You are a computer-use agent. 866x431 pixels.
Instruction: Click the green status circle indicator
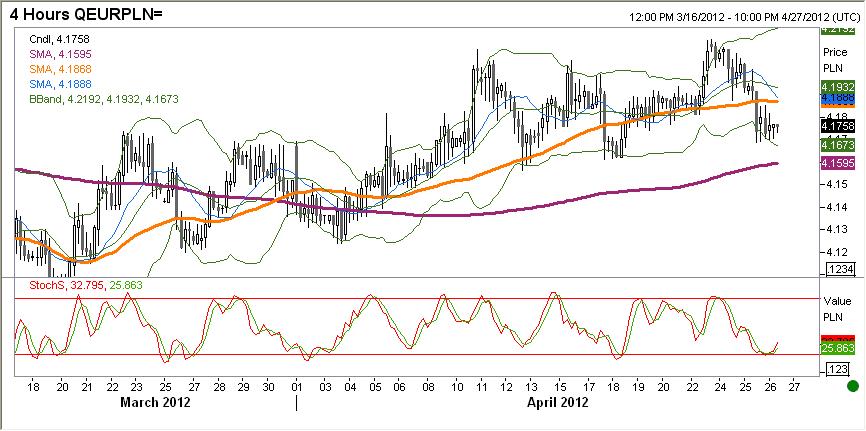(853, 385)
